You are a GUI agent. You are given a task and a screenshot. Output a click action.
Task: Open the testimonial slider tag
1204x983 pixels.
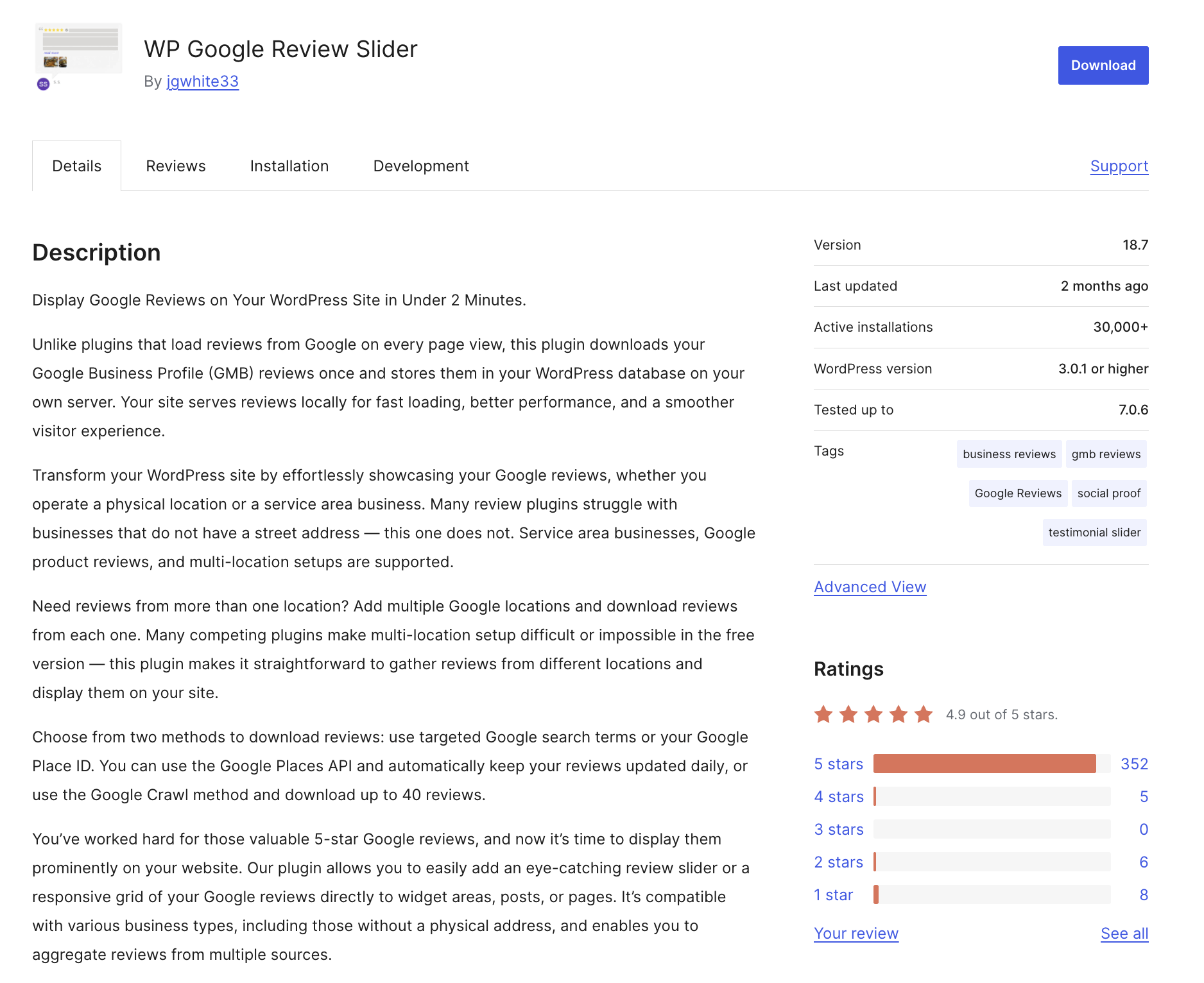click(1094, 533)
